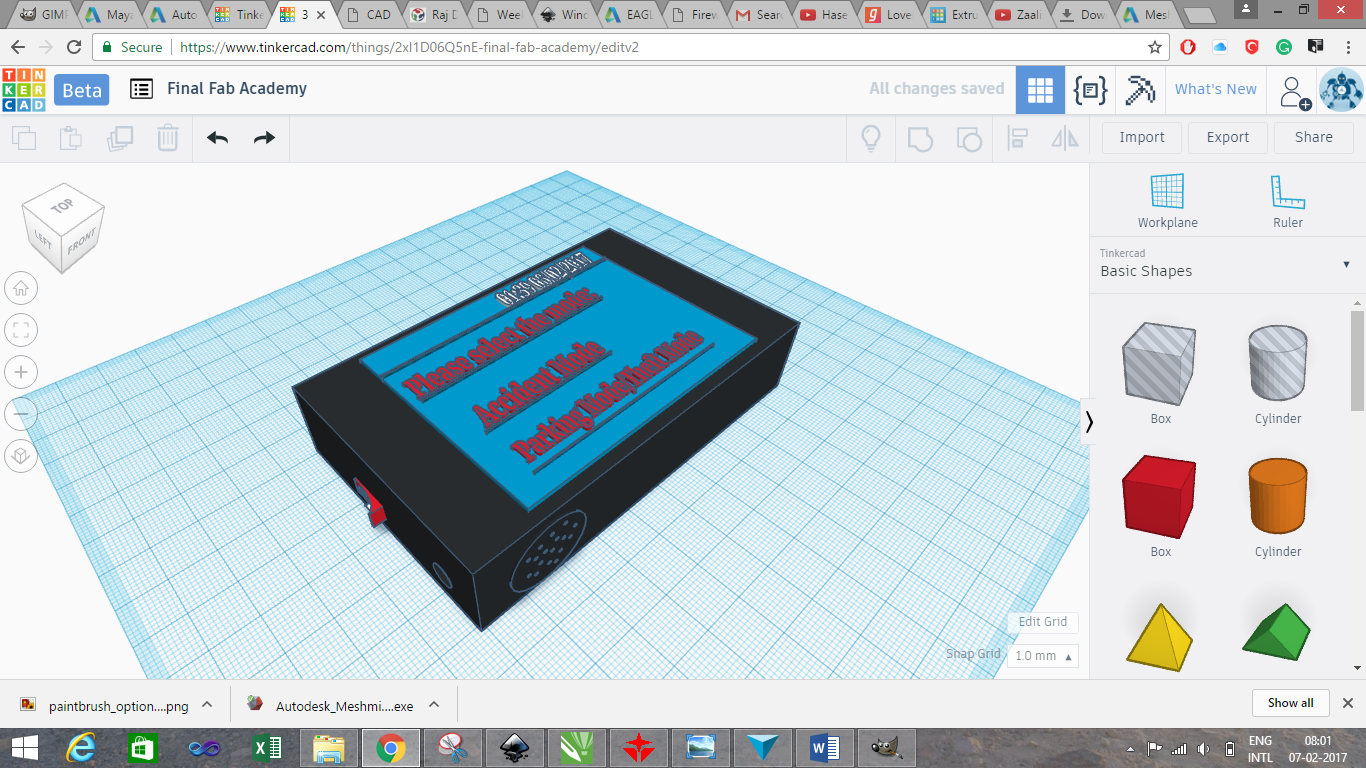Click the Show All lightbulb icon
Viewport: 1366px width, 768px height.
pos(871,138)
